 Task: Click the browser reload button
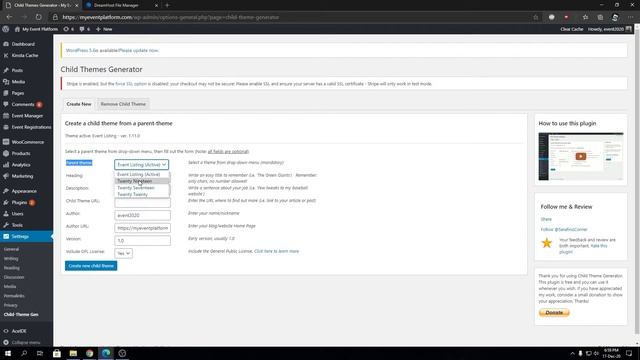click(x=38, y=17)
